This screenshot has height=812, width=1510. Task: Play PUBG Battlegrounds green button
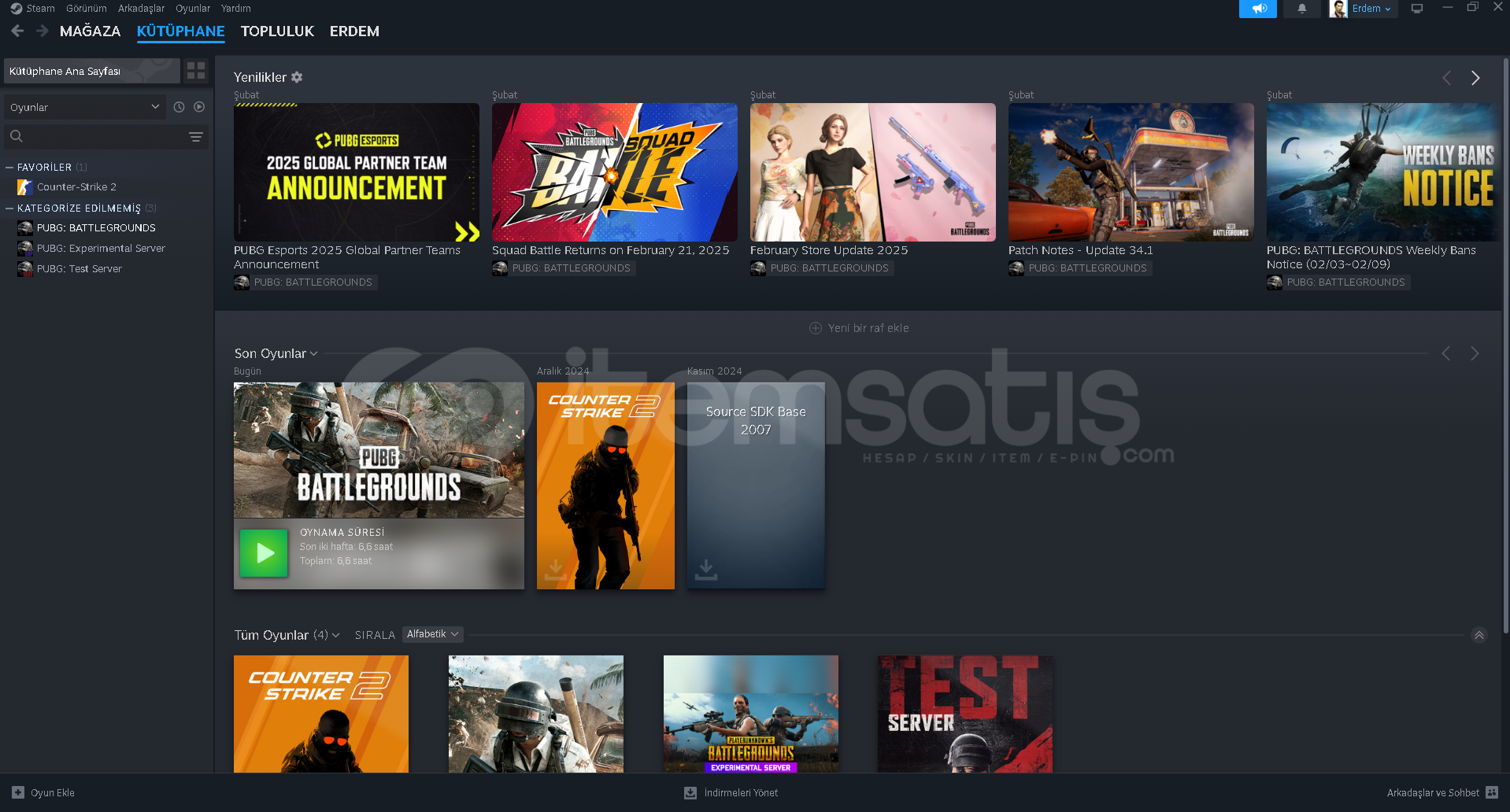264,553
